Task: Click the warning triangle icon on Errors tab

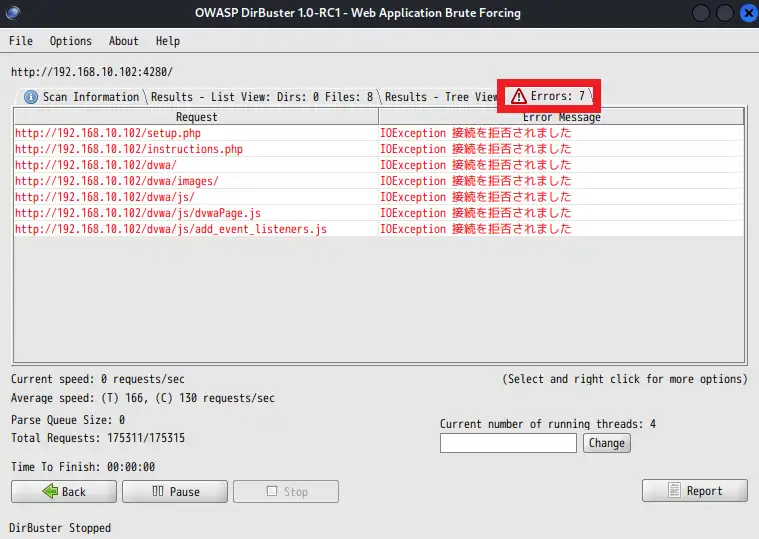Action: point(518,97)
